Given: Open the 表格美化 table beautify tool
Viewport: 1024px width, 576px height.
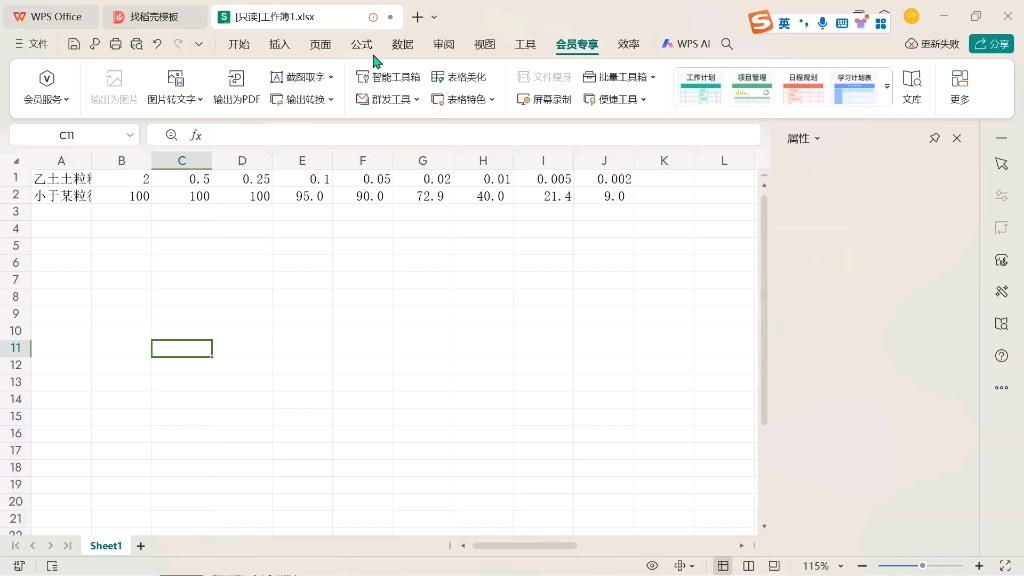Looking at the screenshot, I should tap(459, 76).
